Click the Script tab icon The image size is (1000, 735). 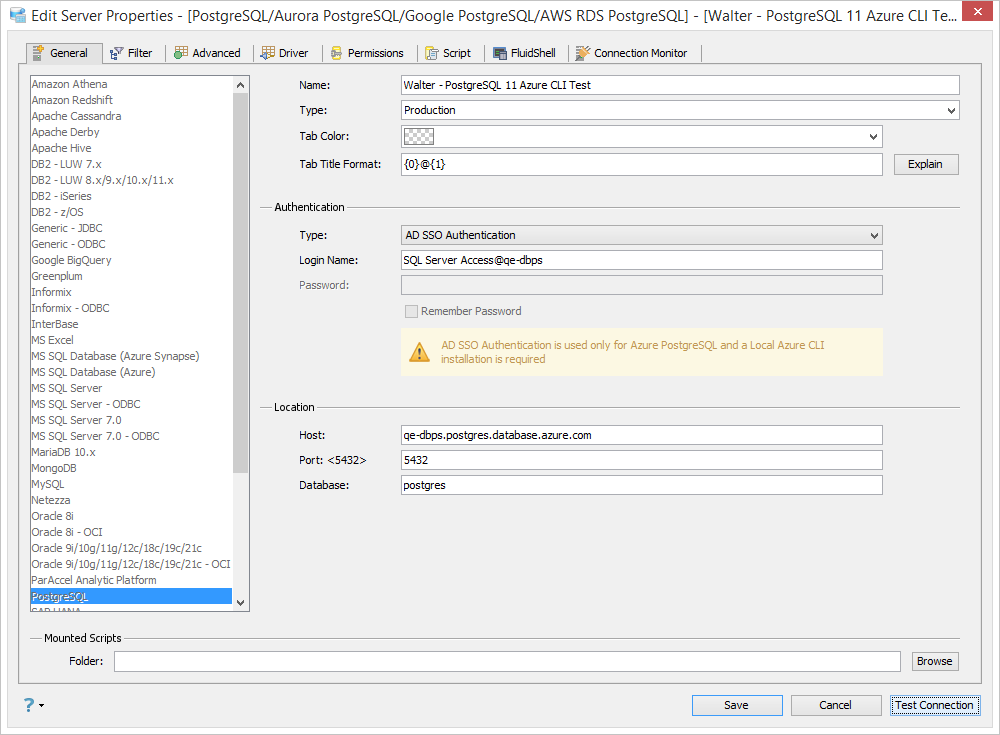tap(432, 53)
